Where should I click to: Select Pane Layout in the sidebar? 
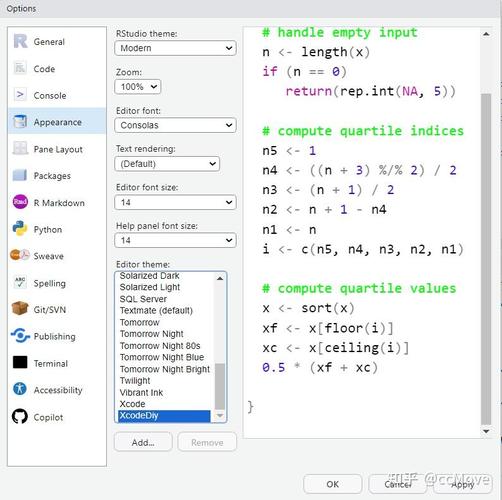pos(57,149)
